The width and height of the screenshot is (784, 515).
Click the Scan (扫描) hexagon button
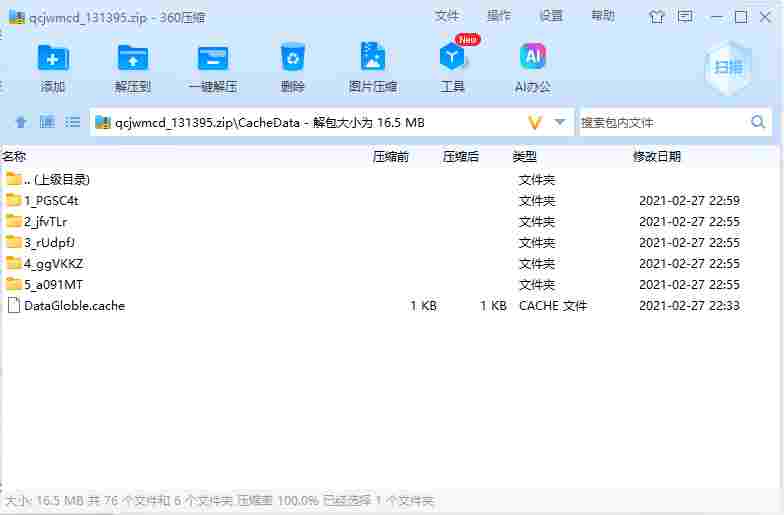728,67
